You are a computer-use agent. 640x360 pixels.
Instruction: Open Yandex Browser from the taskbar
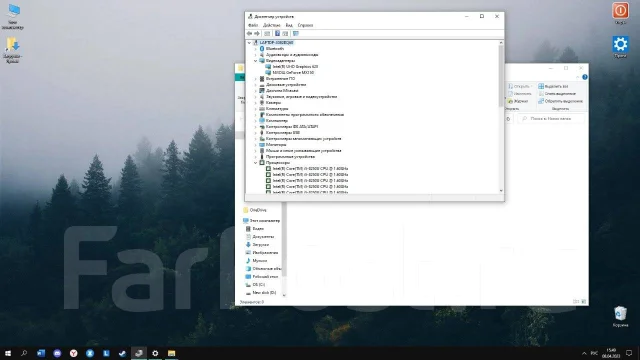coord(73,353)
